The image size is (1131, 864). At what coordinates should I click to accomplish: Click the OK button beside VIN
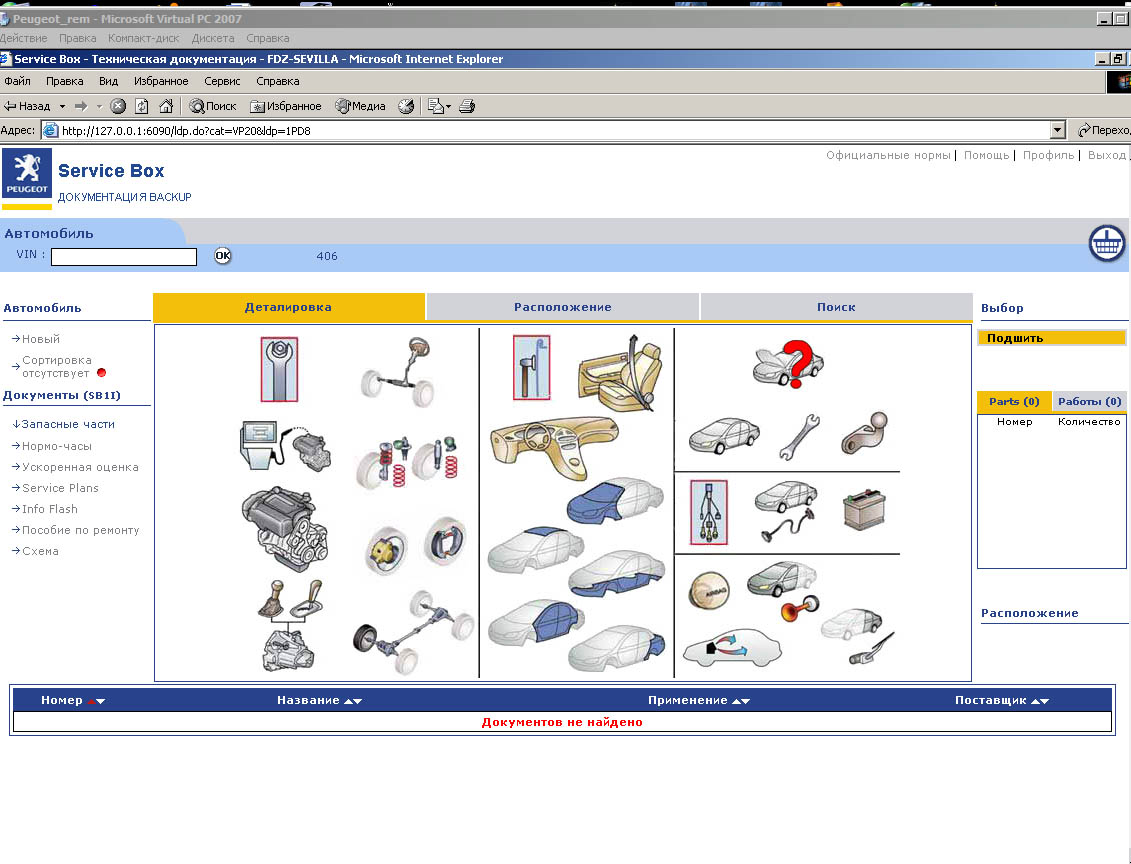222,256
